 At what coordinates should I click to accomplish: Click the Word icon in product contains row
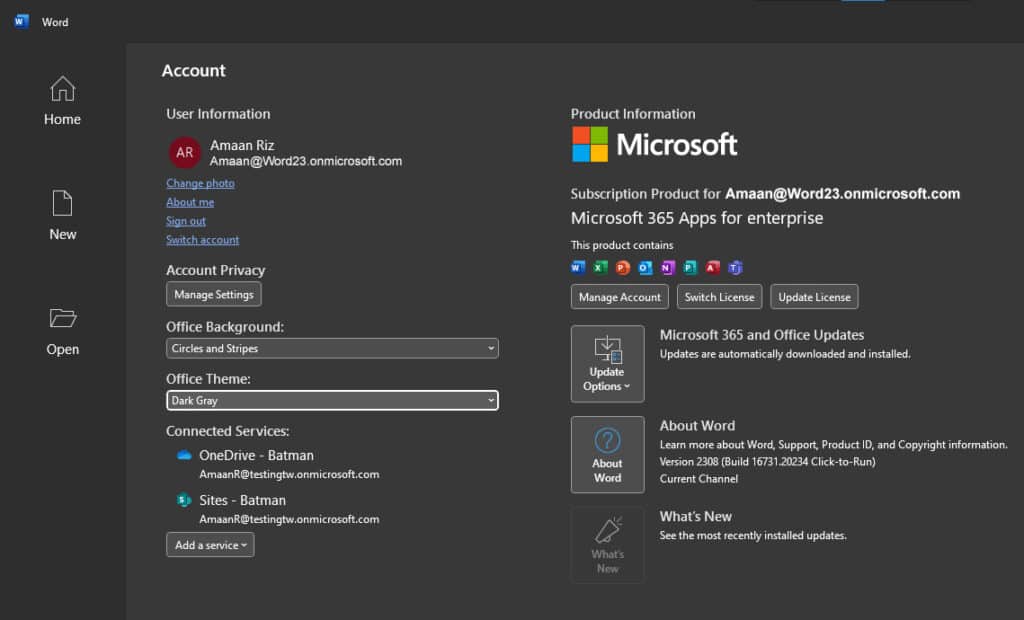[x=577, y=267]
